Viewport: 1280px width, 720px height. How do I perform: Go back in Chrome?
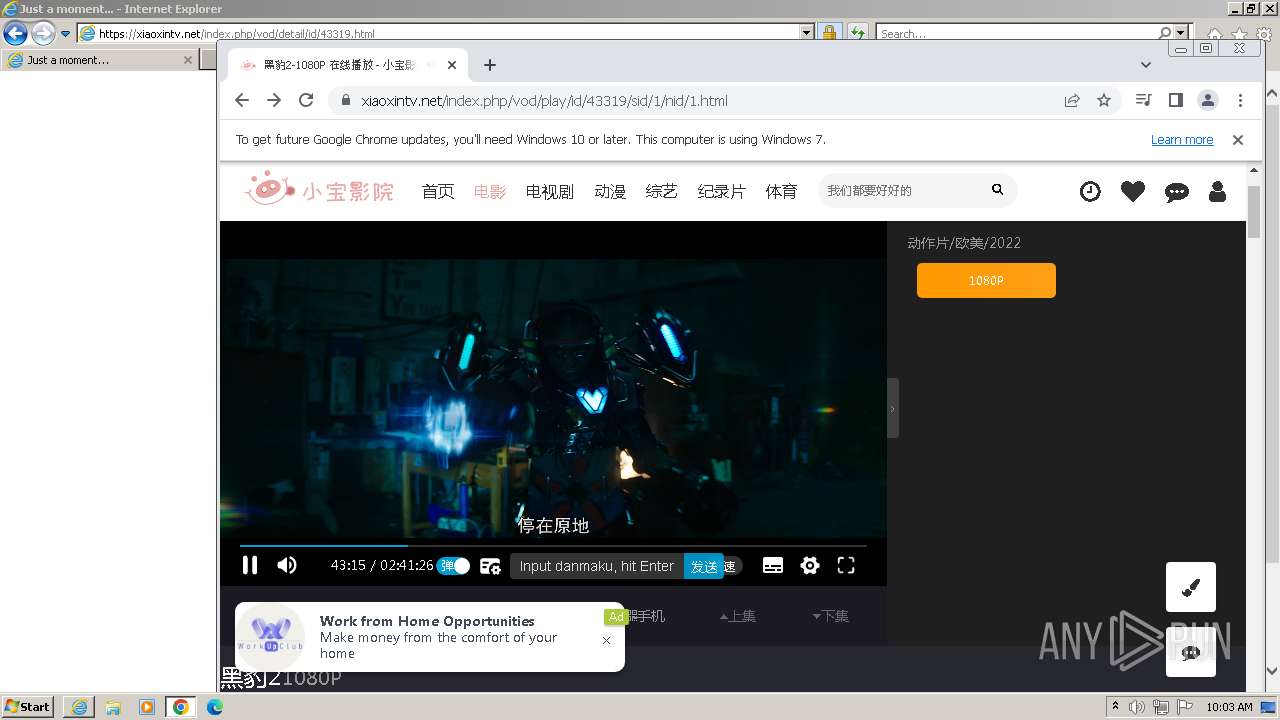[x=242, y=100]
